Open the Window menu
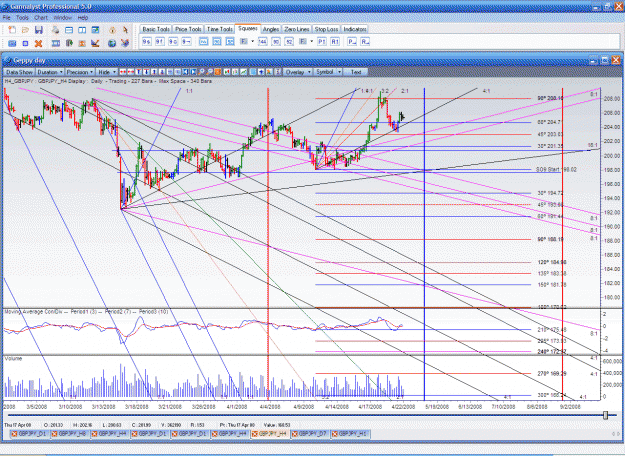The height and width of the screenshot is (456, 625). 62,18
